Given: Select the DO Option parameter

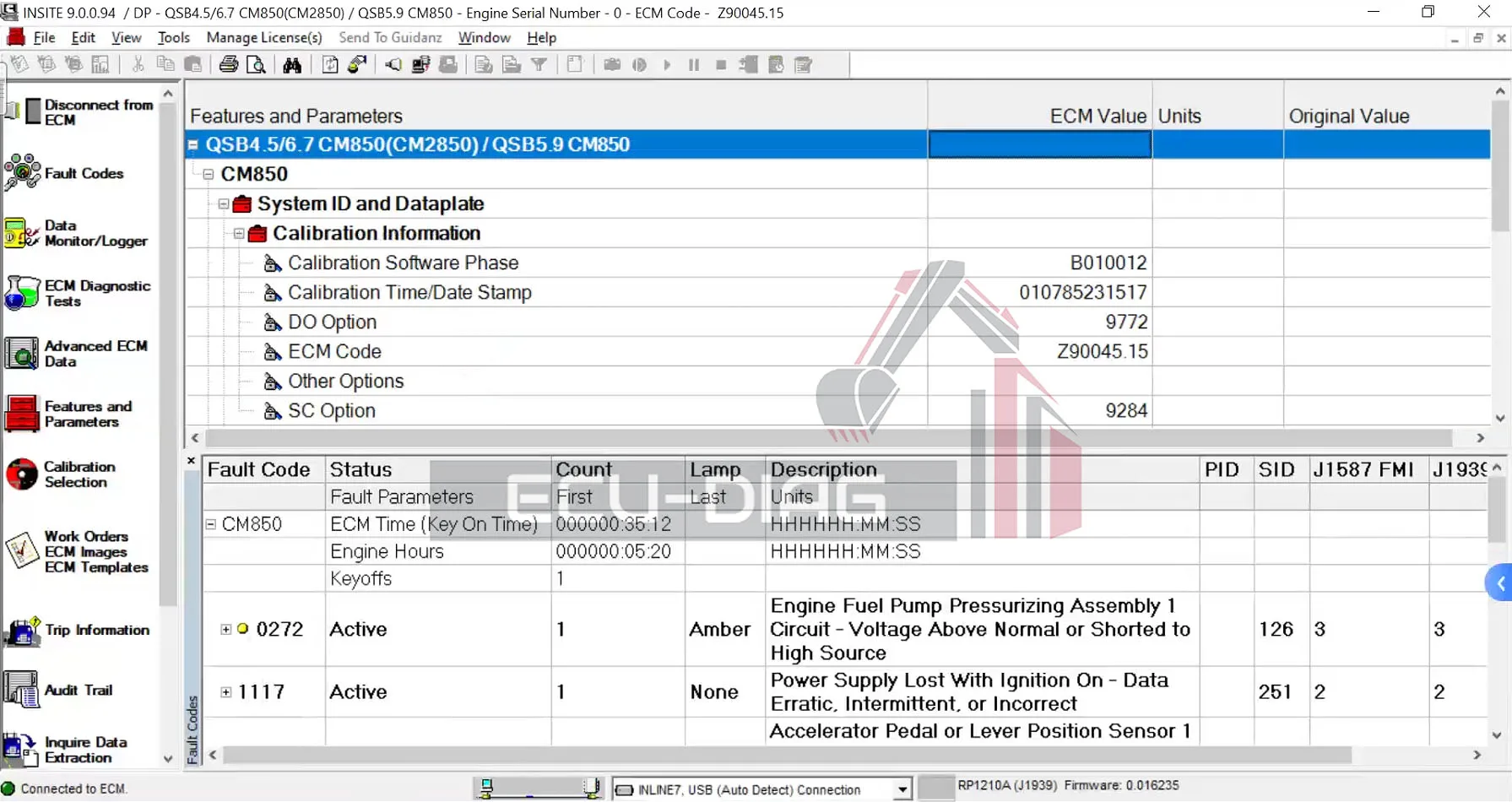Looking at the screenshot, I should tap(332, 322).
